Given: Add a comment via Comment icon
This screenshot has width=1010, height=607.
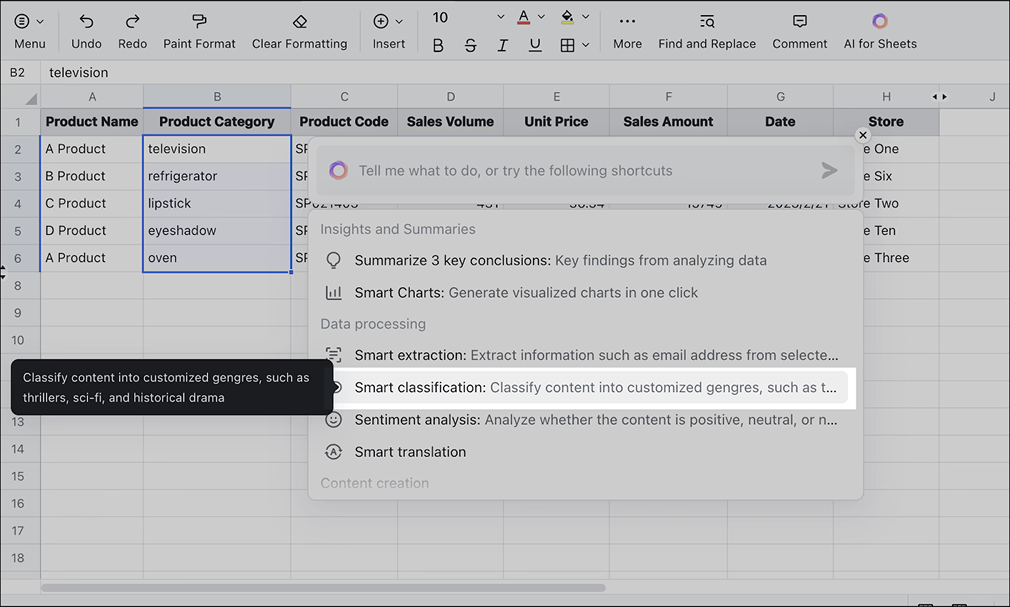Looking at the screenshot, I should (x=799, y=21).
